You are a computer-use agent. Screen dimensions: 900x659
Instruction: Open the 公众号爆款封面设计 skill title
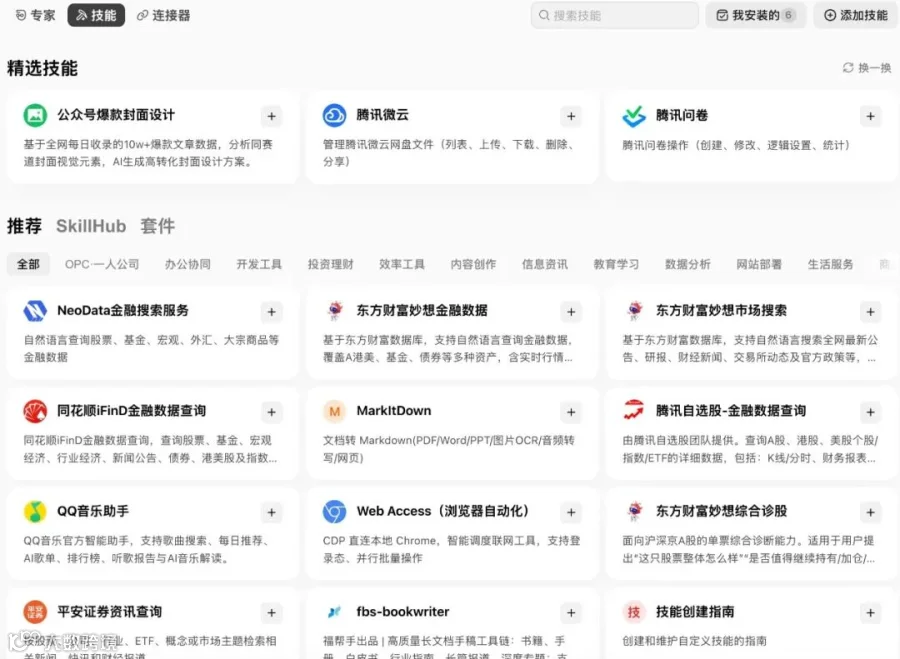pos(116,115)
